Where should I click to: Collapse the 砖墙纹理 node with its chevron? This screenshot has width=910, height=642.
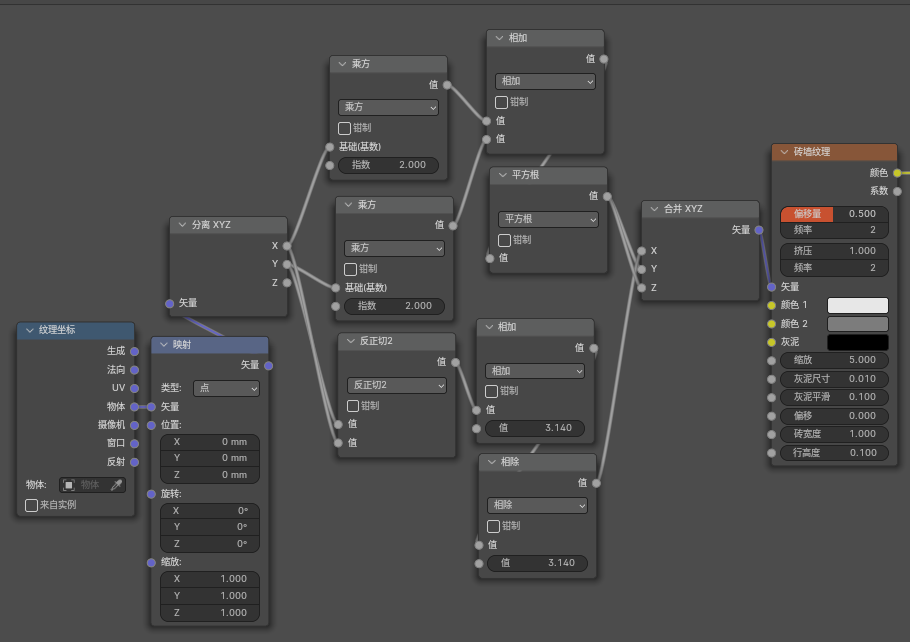coord(783,153)
